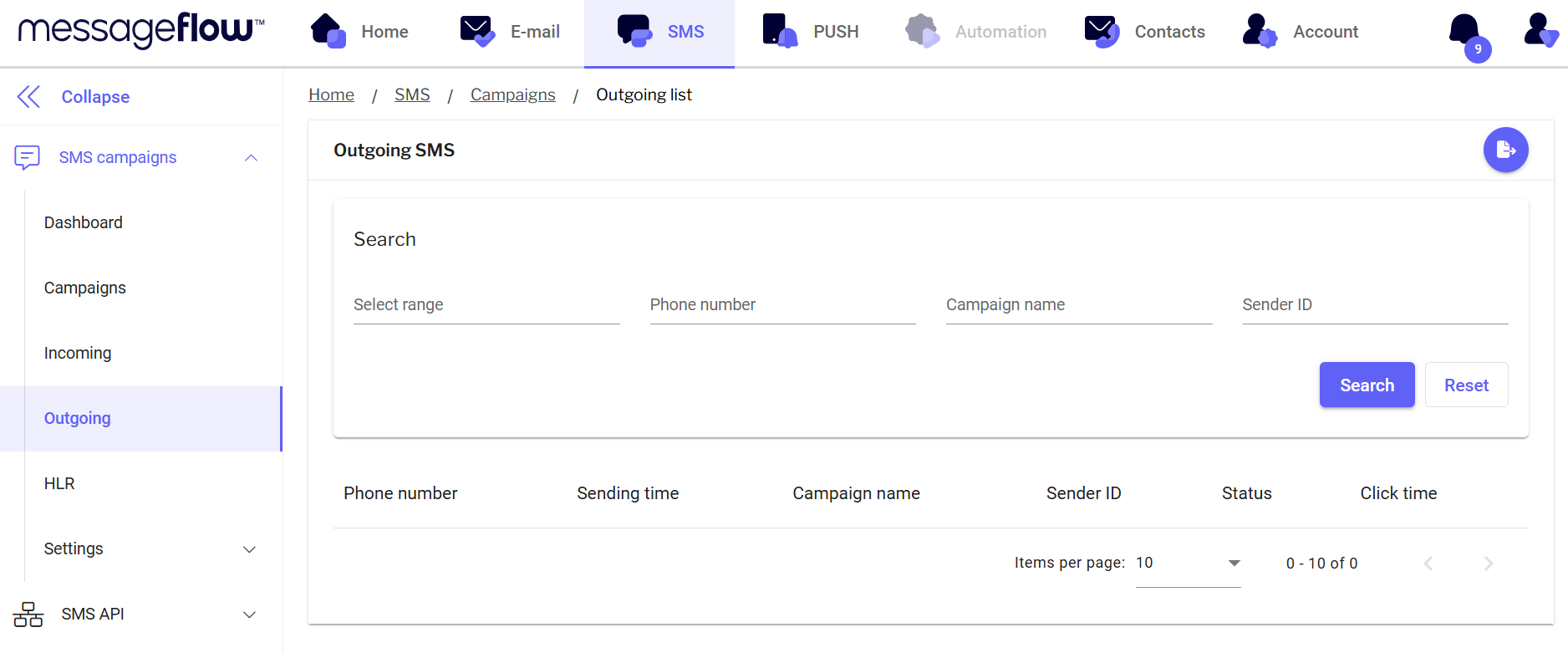1568x653 pixels.
Task: Click the PUSH notification icon
Action: [x=779, y=31]
